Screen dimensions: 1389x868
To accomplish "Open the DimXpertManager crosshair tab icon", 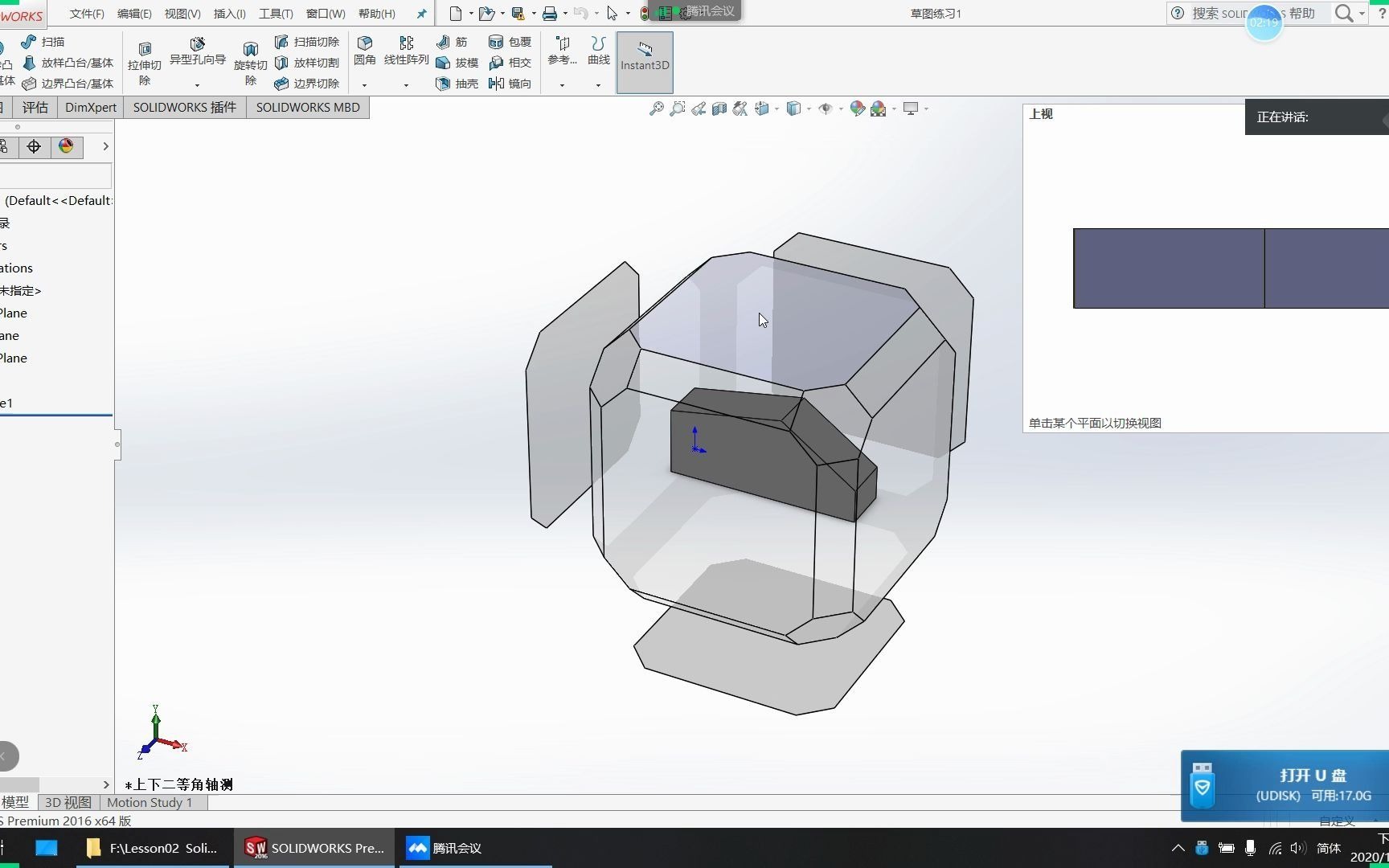I will (x=34, y=146).
